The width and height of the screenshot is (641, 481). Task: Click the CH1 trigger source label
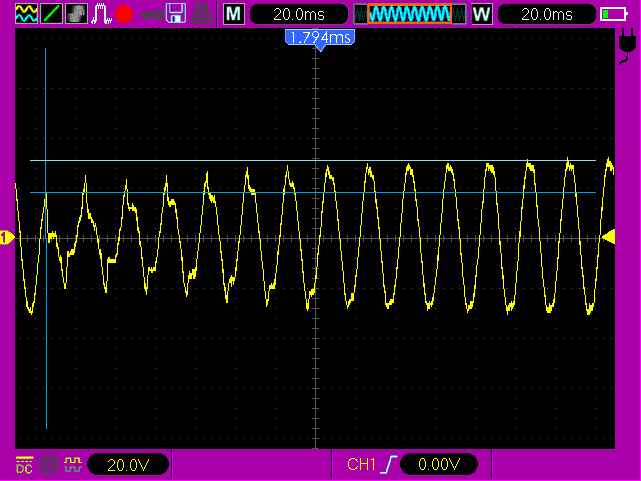pyautogui.click(x=361, y=465)
